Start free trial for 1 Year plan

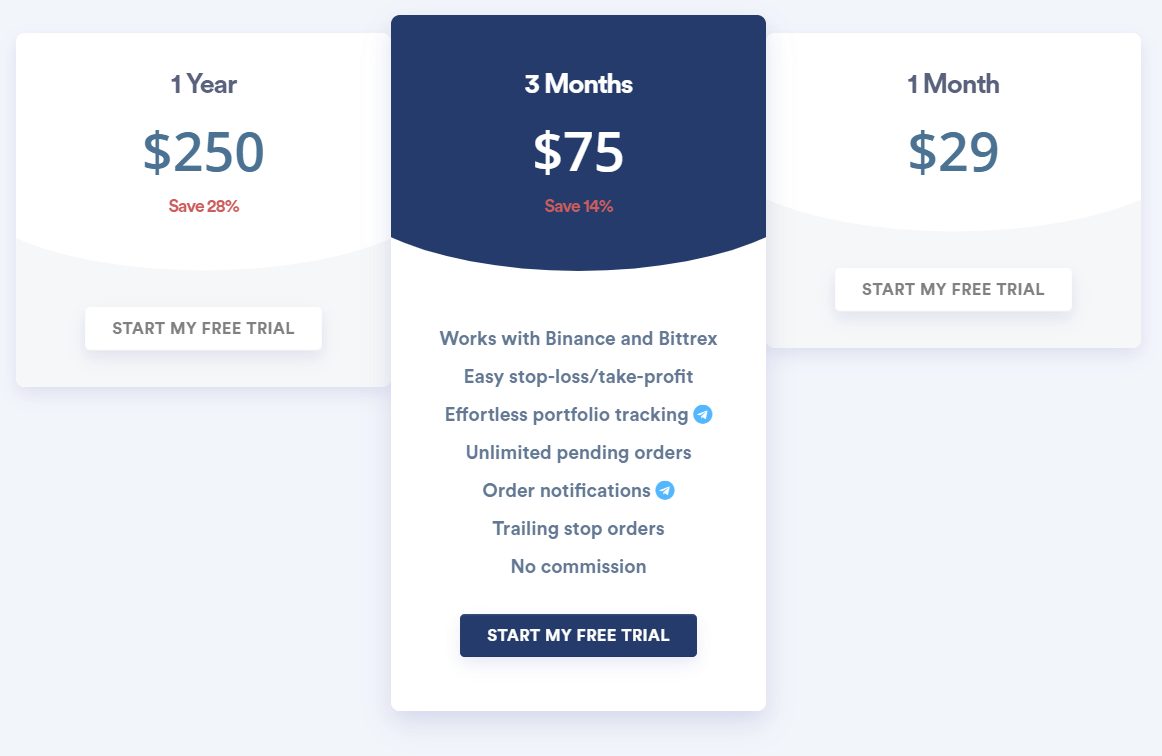click(203, 328)
